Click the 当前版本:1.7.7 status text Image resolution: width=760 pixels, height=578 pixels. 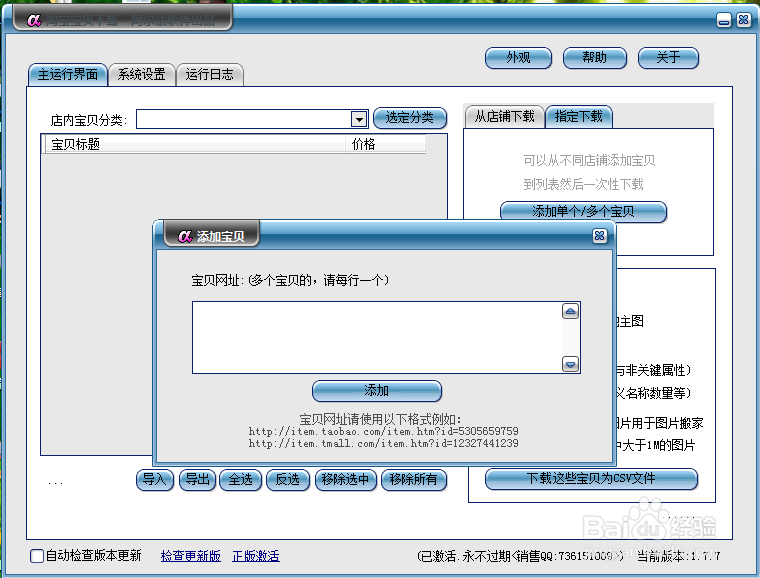point(679,556)
